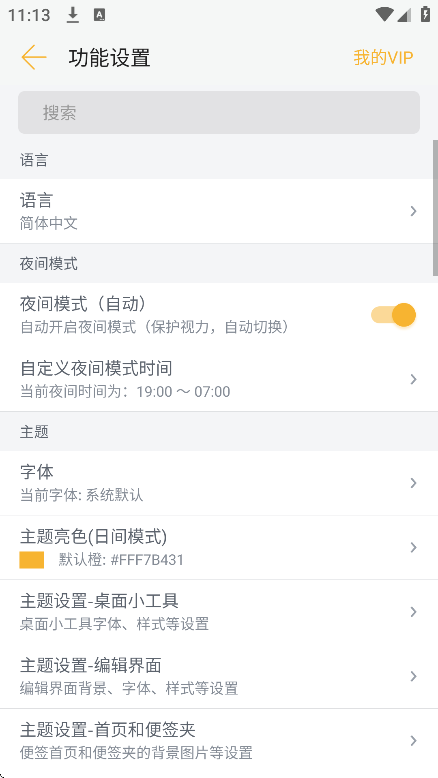Click the vertical scrollbar thumb
The image size is (438, 778).
tap(435, 208)
